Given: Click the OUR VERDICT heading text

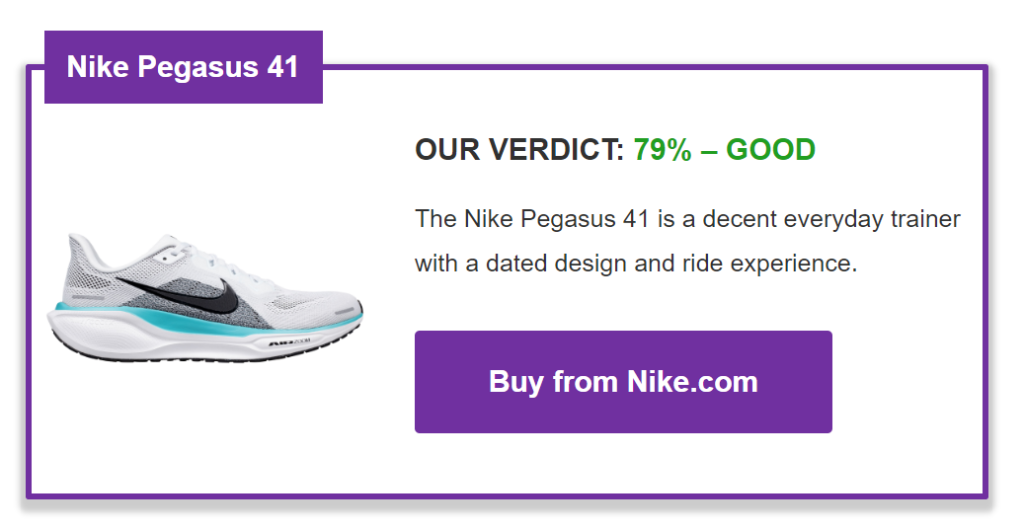Looking at the screenshot, I should click(519, 150).
